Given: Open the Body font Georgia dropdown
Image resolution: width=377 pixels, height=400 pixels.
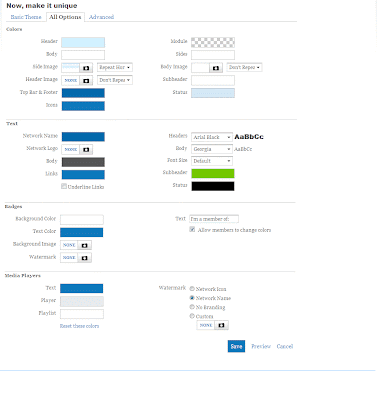Looking at the screenshot, I should pos(212,149).
